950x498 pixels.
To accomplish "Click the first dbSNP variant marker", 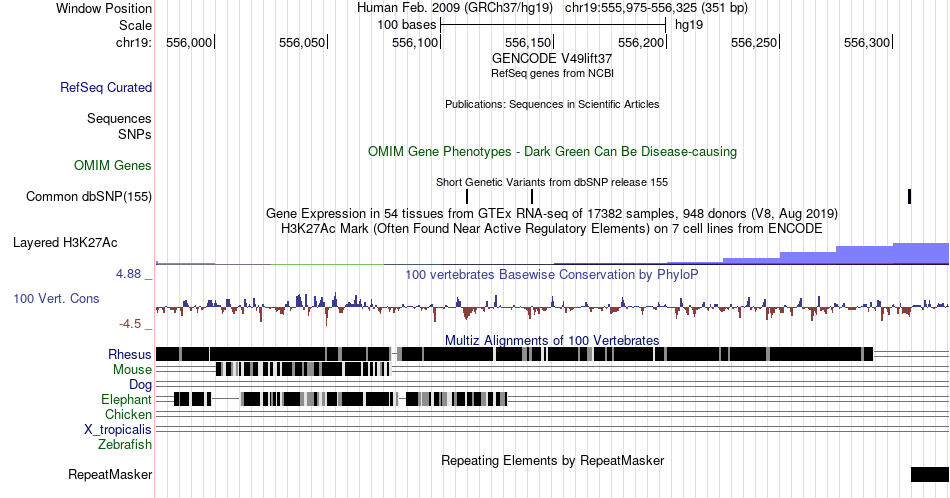I will [467, 196].
